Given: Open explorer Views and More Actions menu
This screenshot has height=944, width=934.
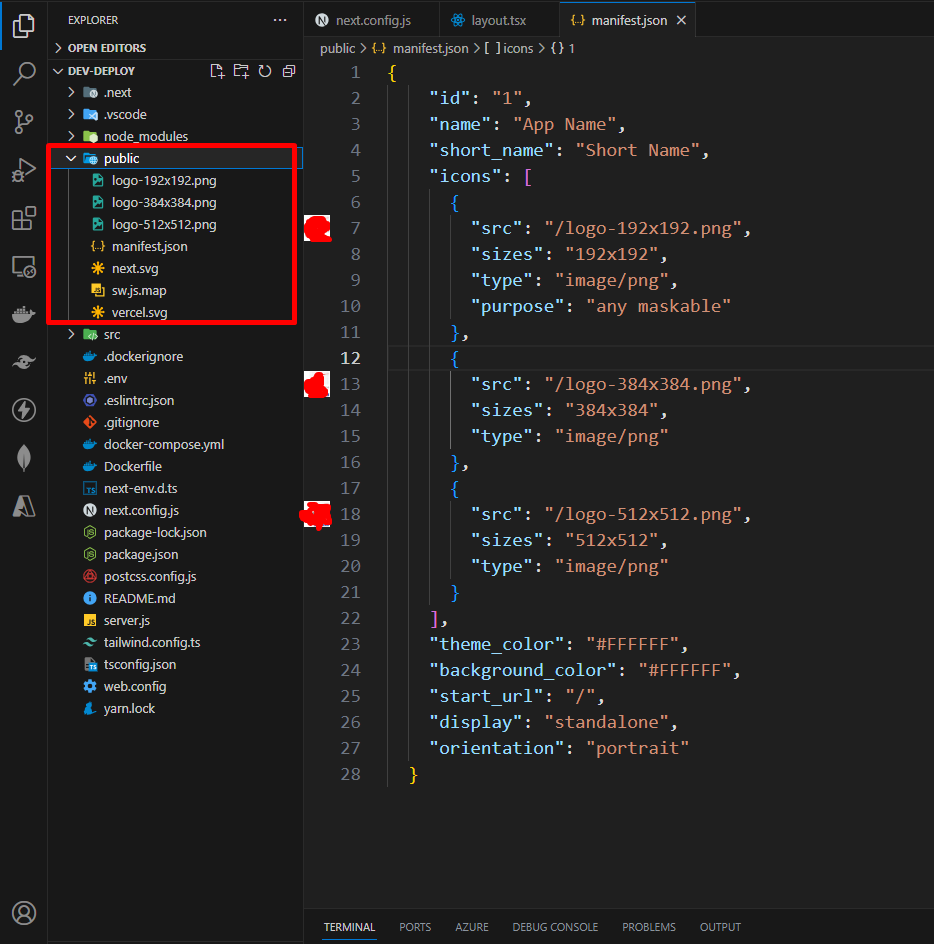Looking at the screenshot, I should [280, 20].
